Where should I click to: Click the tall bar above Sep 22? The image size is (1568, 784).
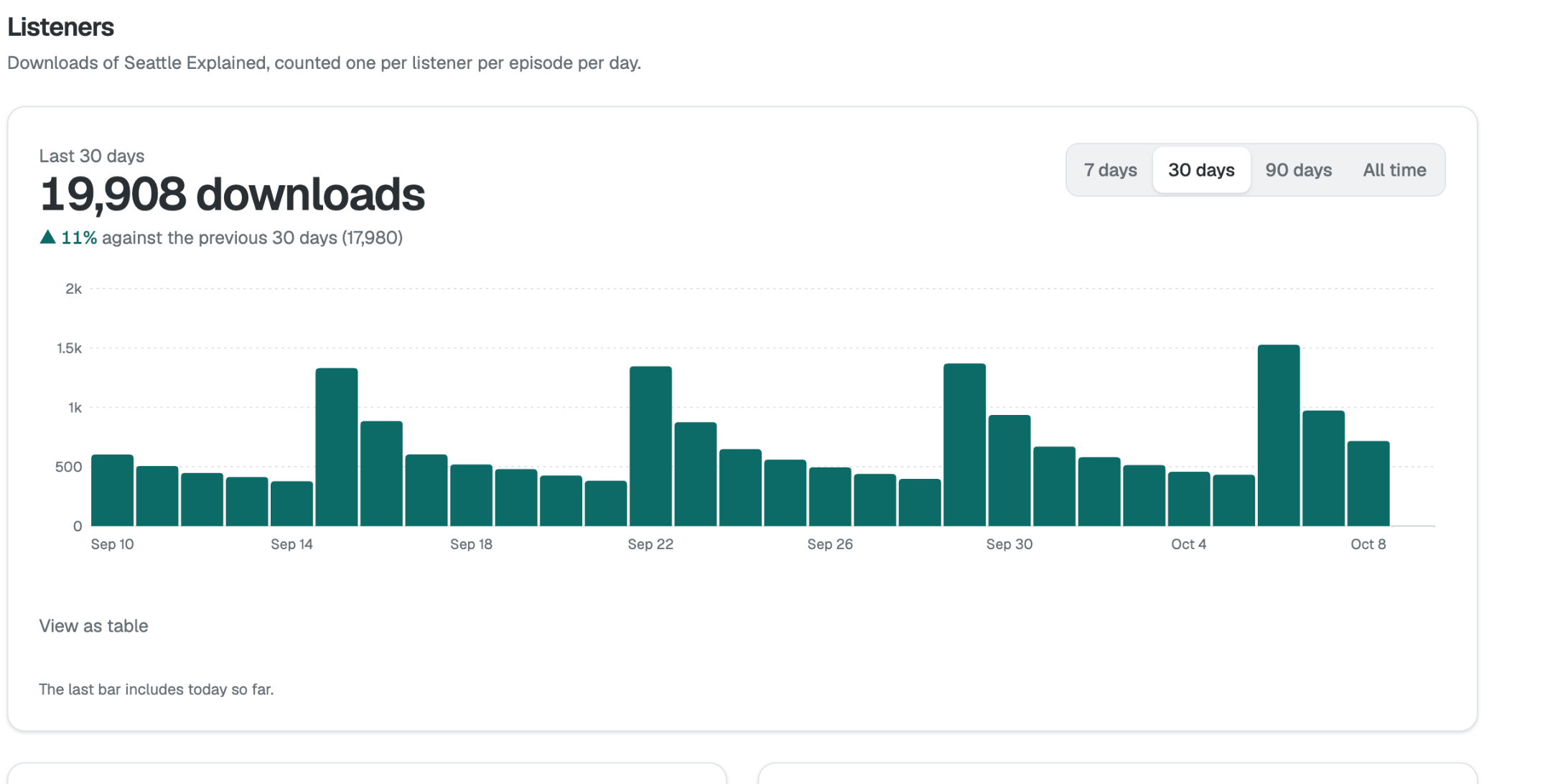[650, 446]
